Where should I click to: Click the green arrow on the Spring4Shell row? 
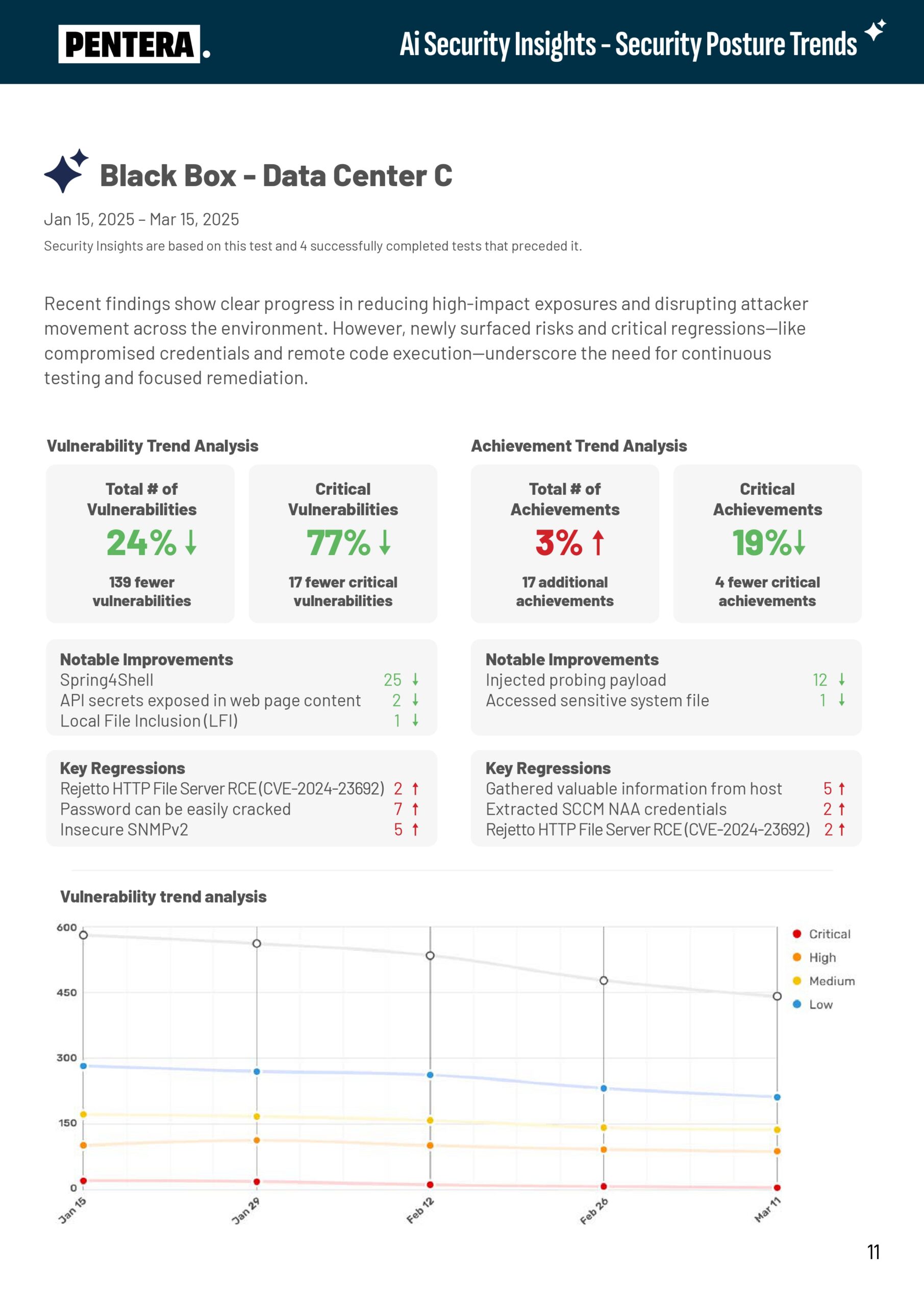coord(415,679)
